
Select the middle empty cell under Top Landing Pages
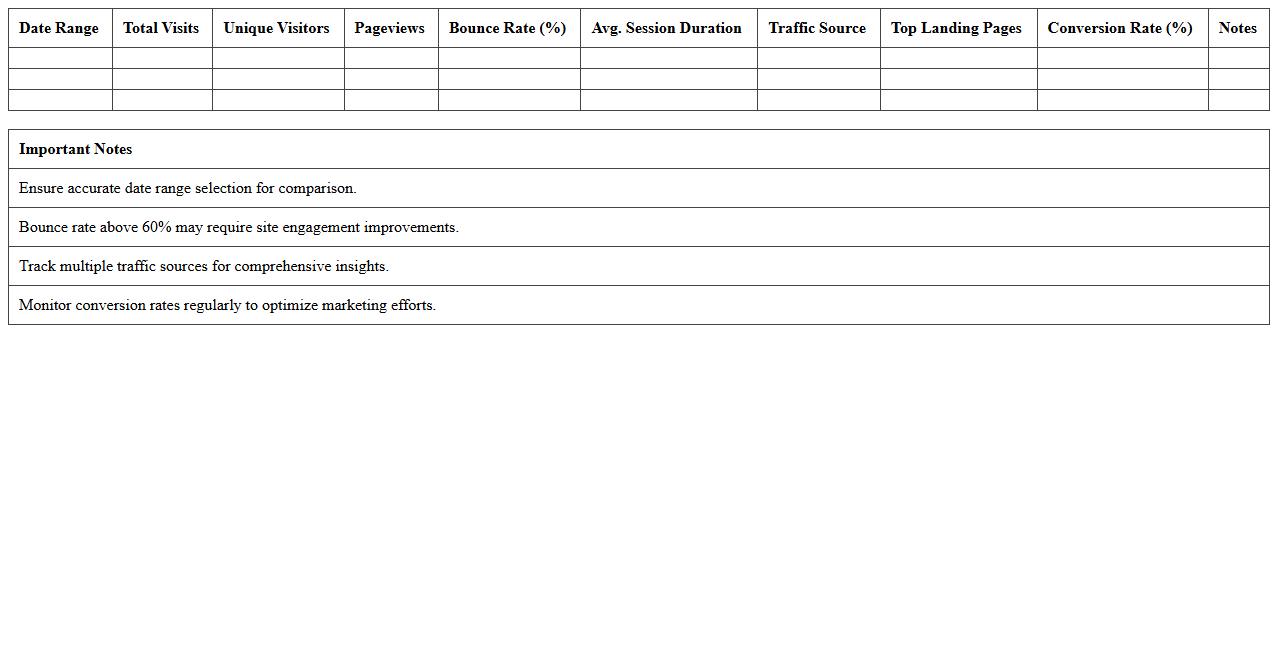coord(958,79)
